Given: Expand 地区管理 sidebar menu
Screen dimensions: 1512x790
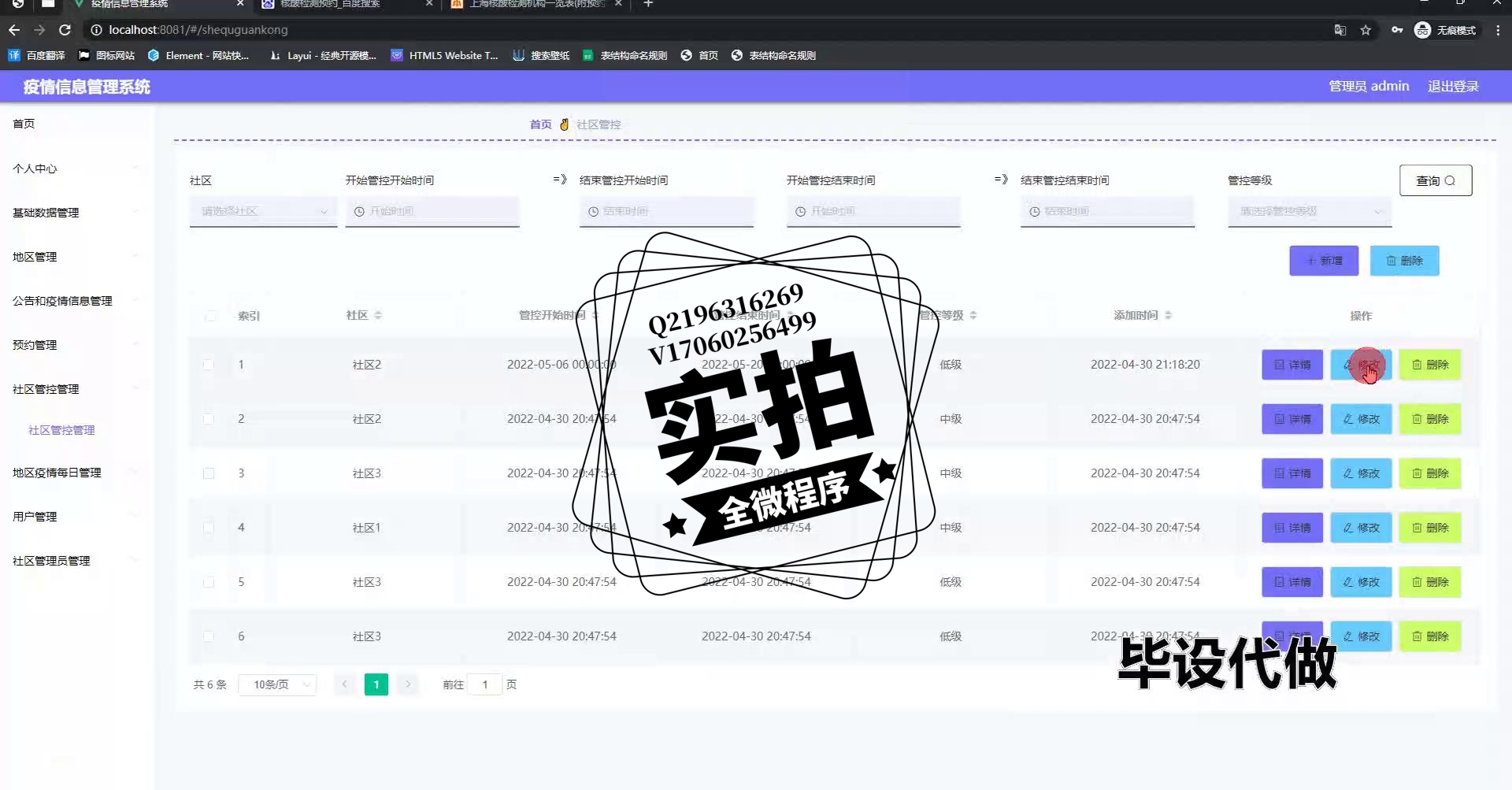Looking at the screenshot, I should coord(76,256).
